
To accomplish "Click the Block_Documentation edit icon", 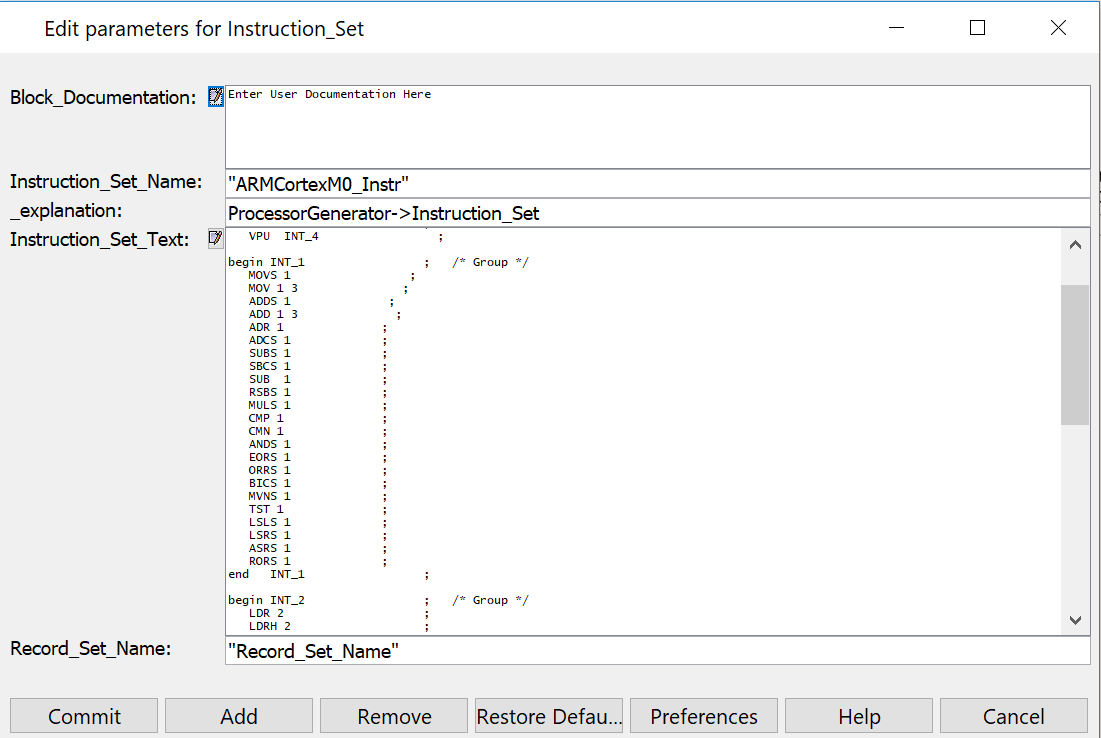I will point(215,96).
